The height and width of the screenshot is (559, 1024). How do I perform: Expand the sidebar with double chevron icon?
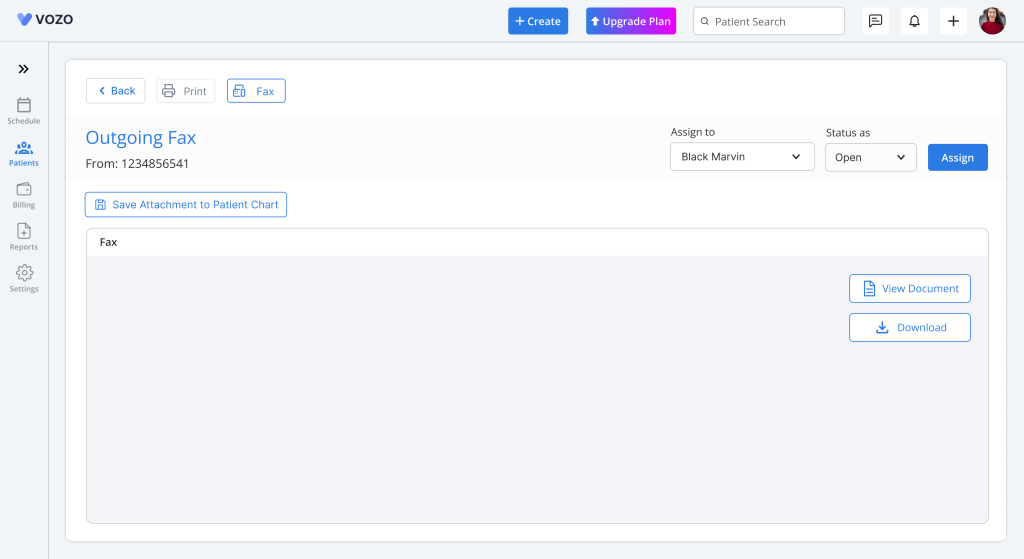click(23, 69)
